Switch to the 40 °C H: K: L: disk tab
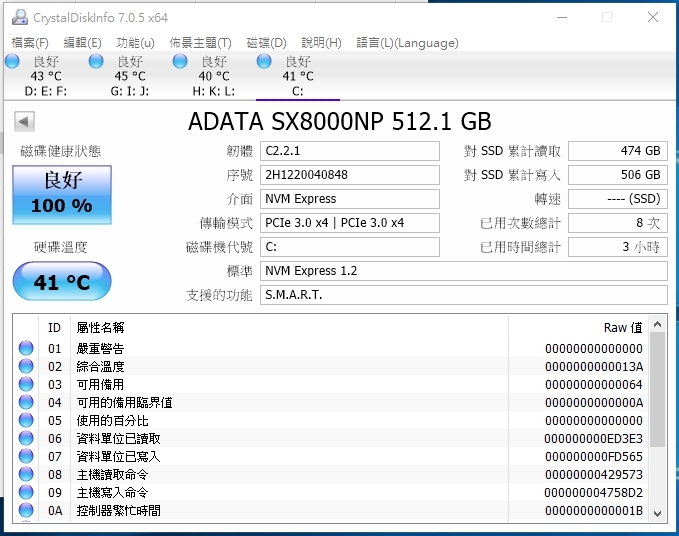The width and height of the screenshot is (679, 536). [x=213, y=76]
